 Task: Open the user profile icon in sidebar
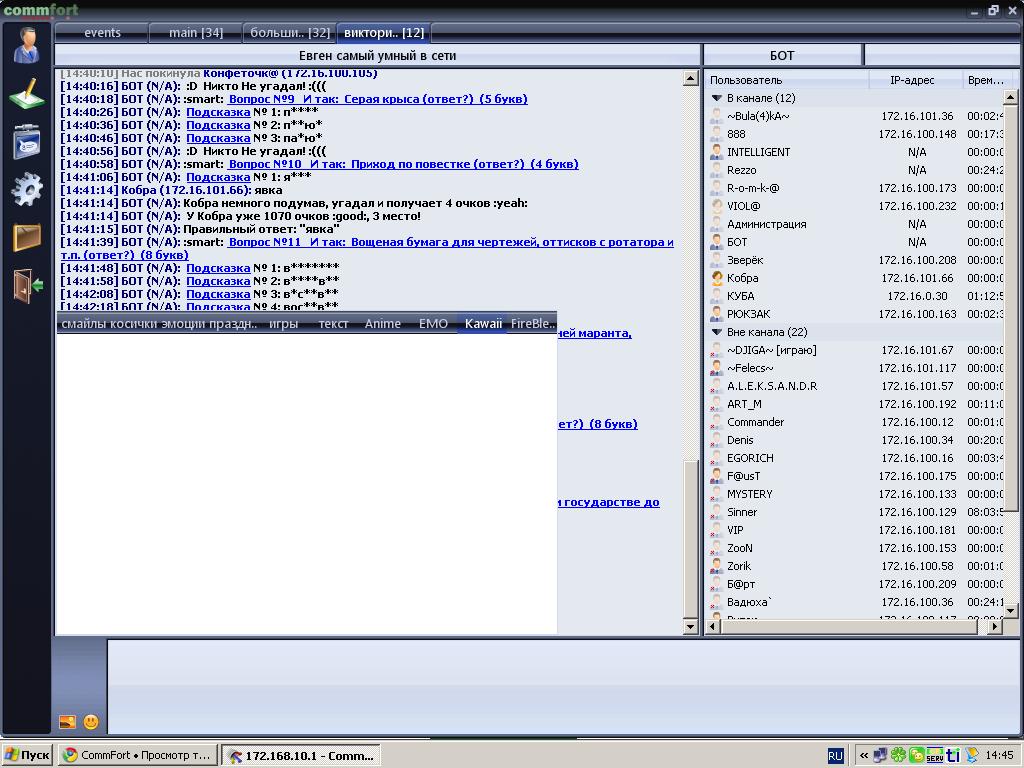coord(27,44)
